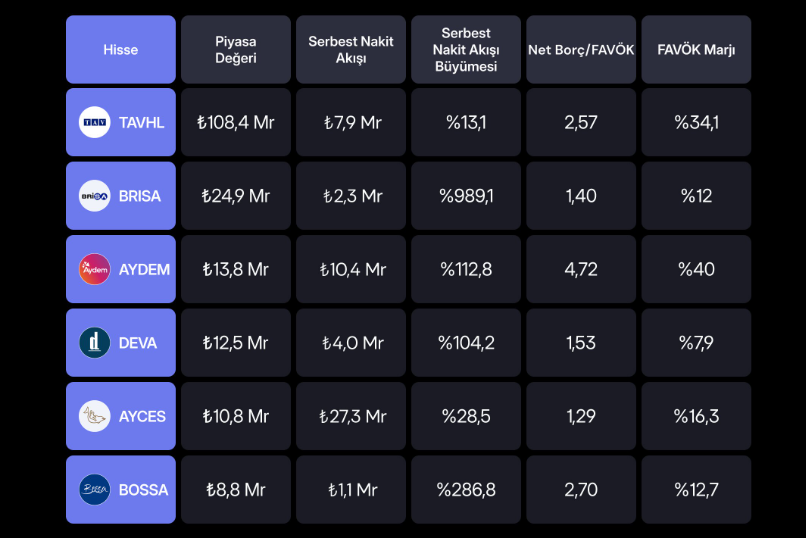Click TAVHL market value ₺108,4 Mr
The height and width of the screenshot is (538, 806).
click(236, 123)
